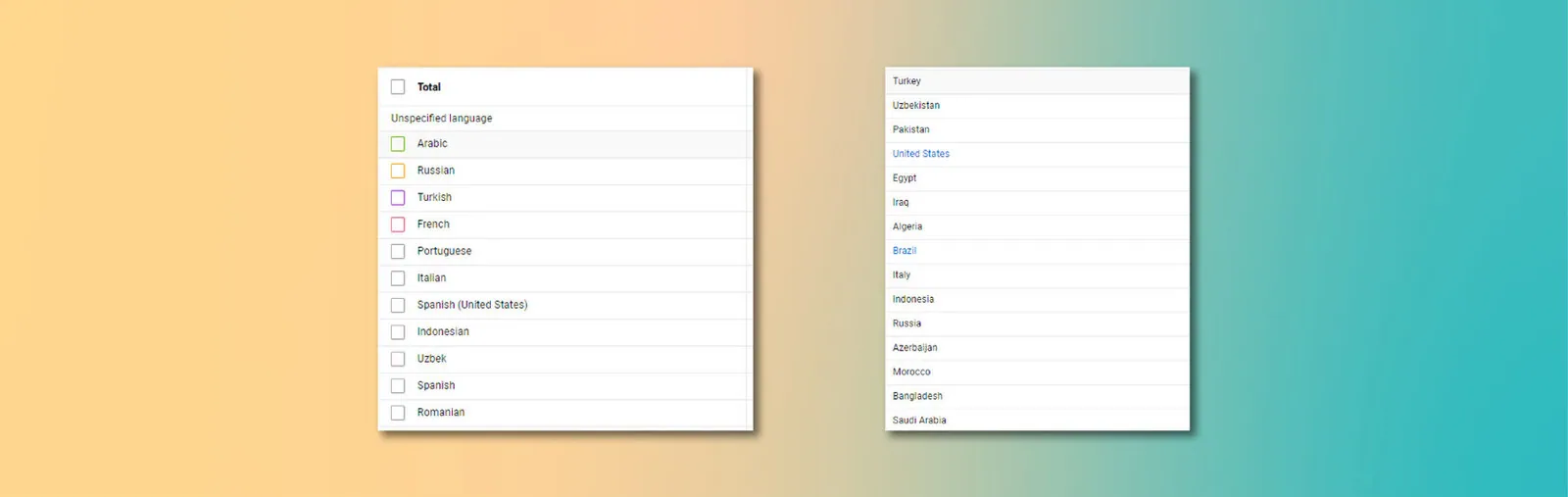Check the Arabic language box
Image resolution: width=1568 pixels, height=497 pixels.
tap(398, 144)
